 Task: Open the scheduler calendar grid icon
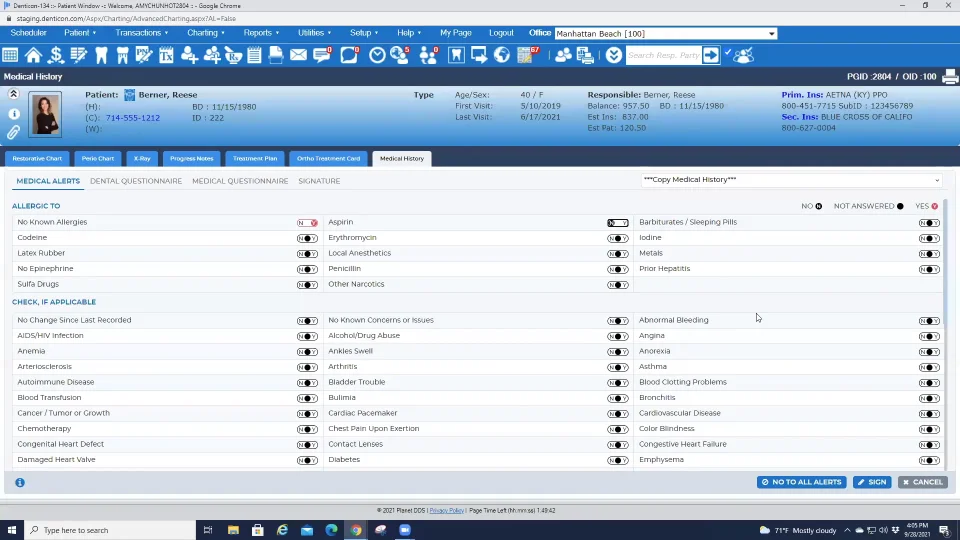[10, 55]
